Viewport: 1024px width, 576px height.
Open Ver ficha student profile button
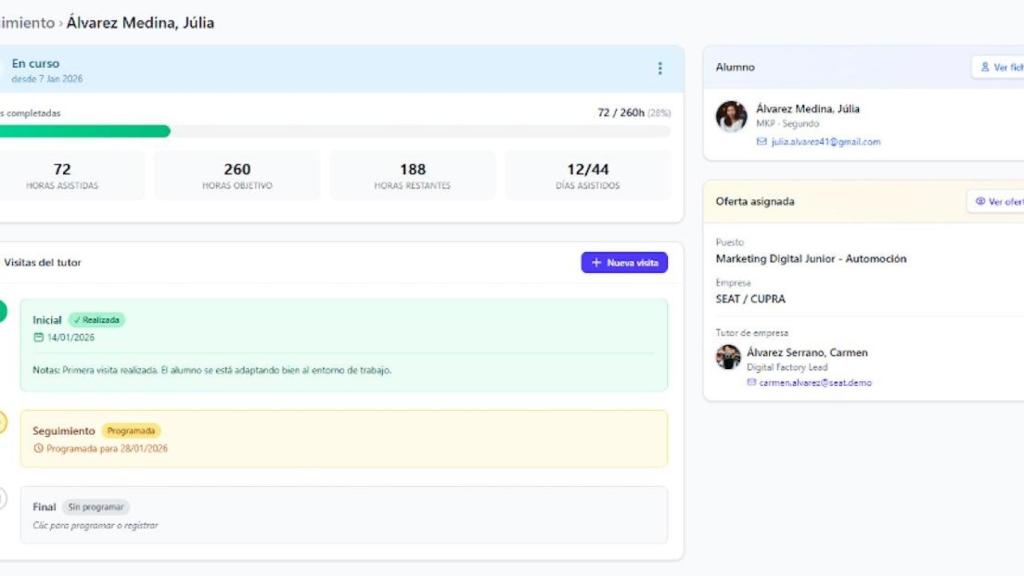998,67
